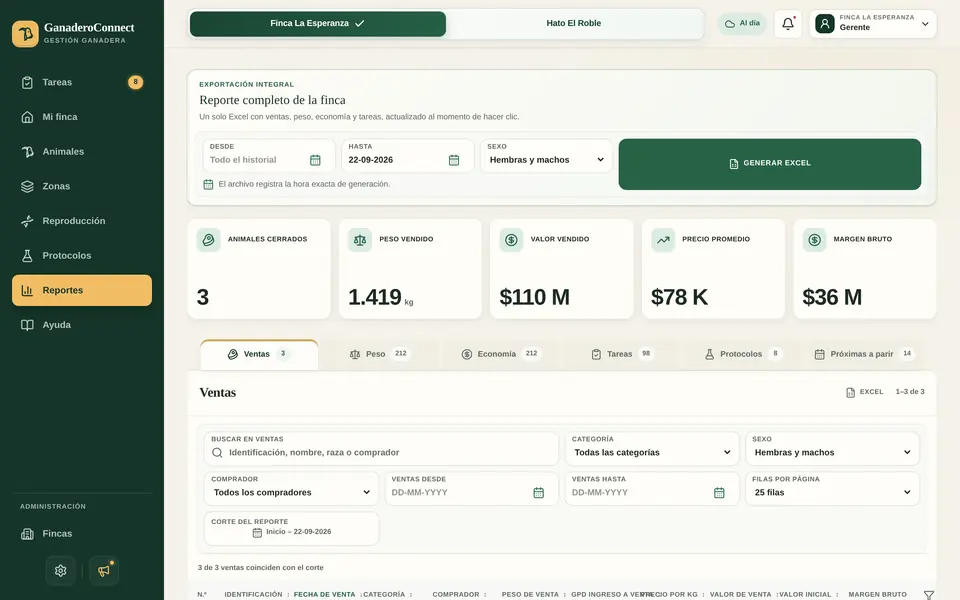This screenshot has width=960, height=600.
Task: Switch to Hato El Roble farm
Action: coord(574,24)
